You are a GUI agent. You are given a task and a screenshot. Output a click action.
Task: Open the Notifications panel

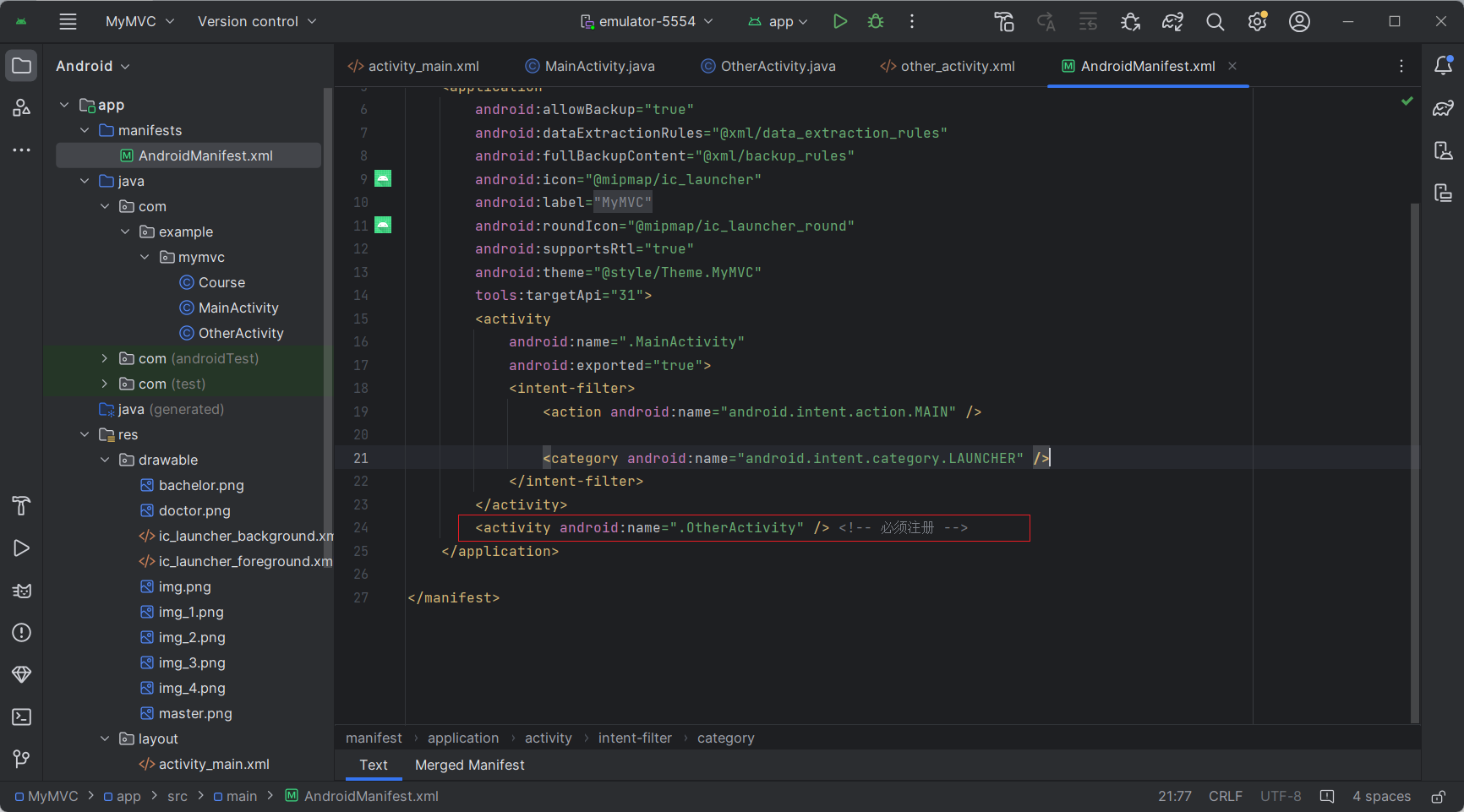[1444, 65]
